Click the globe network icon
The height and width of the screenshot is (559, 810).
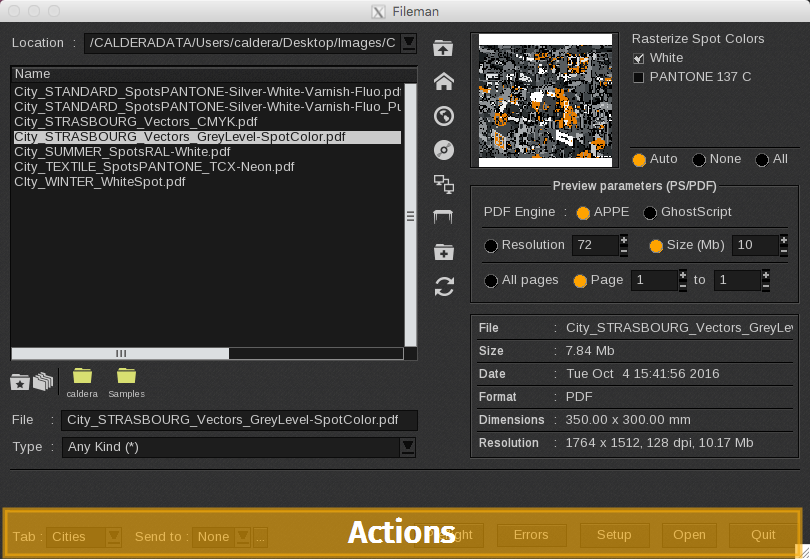pos(444,116)
